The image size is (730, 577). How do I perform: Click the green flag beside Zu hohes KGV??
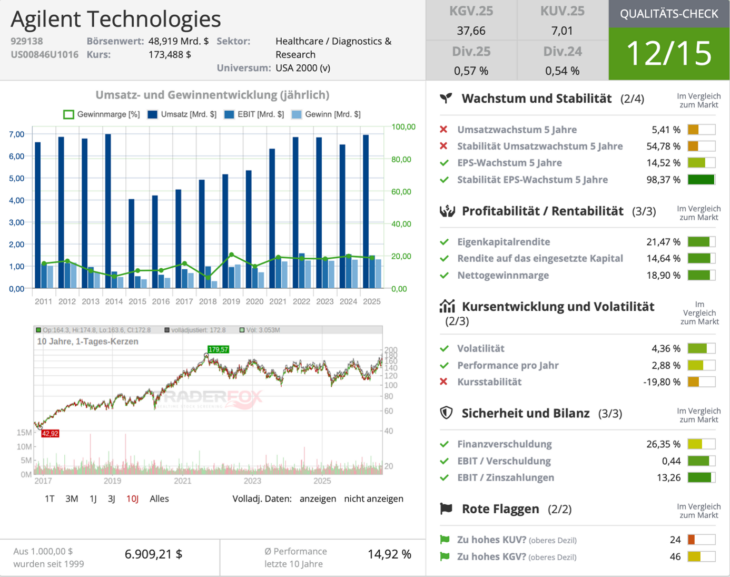click(445, 557)
